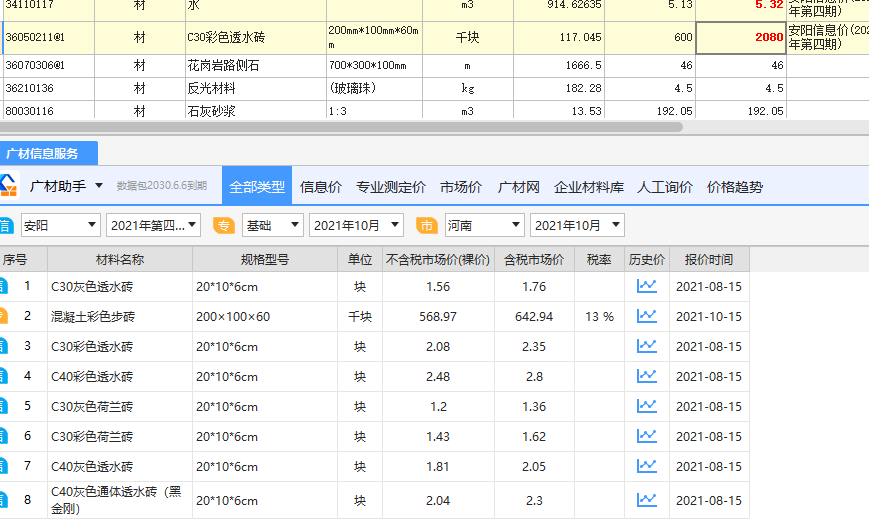Click the 数据包2030.6.6到期 text
This screenshot has height=532, width=869.
pos(161,186)
